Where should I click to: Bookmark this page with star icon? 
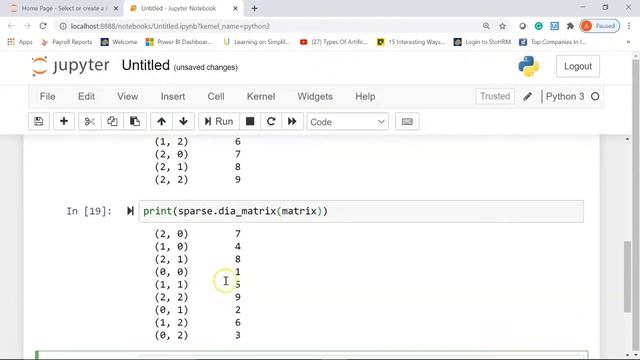click(502, 26)
